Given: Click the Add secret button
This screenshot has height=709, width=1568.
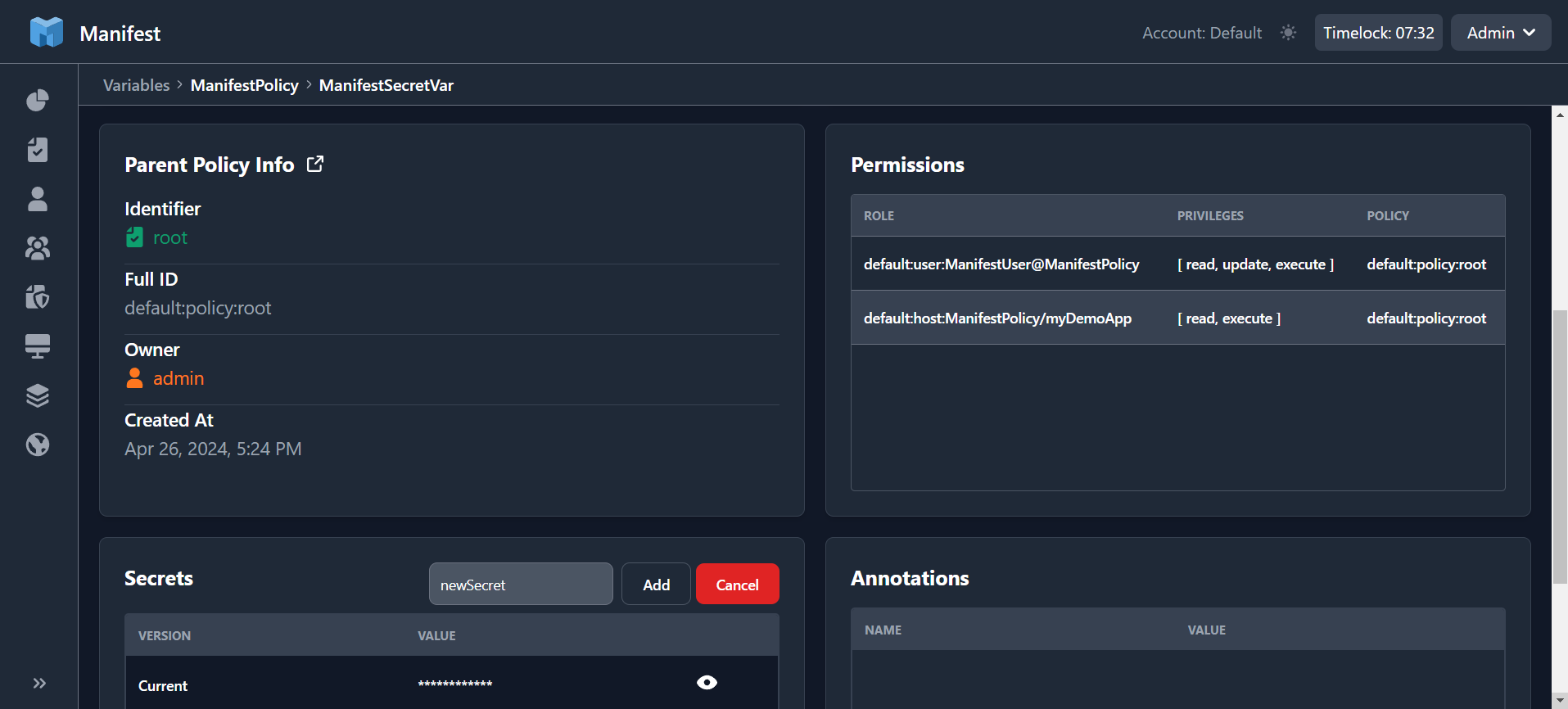Looking at the screenshot, I should click(656, 584).
